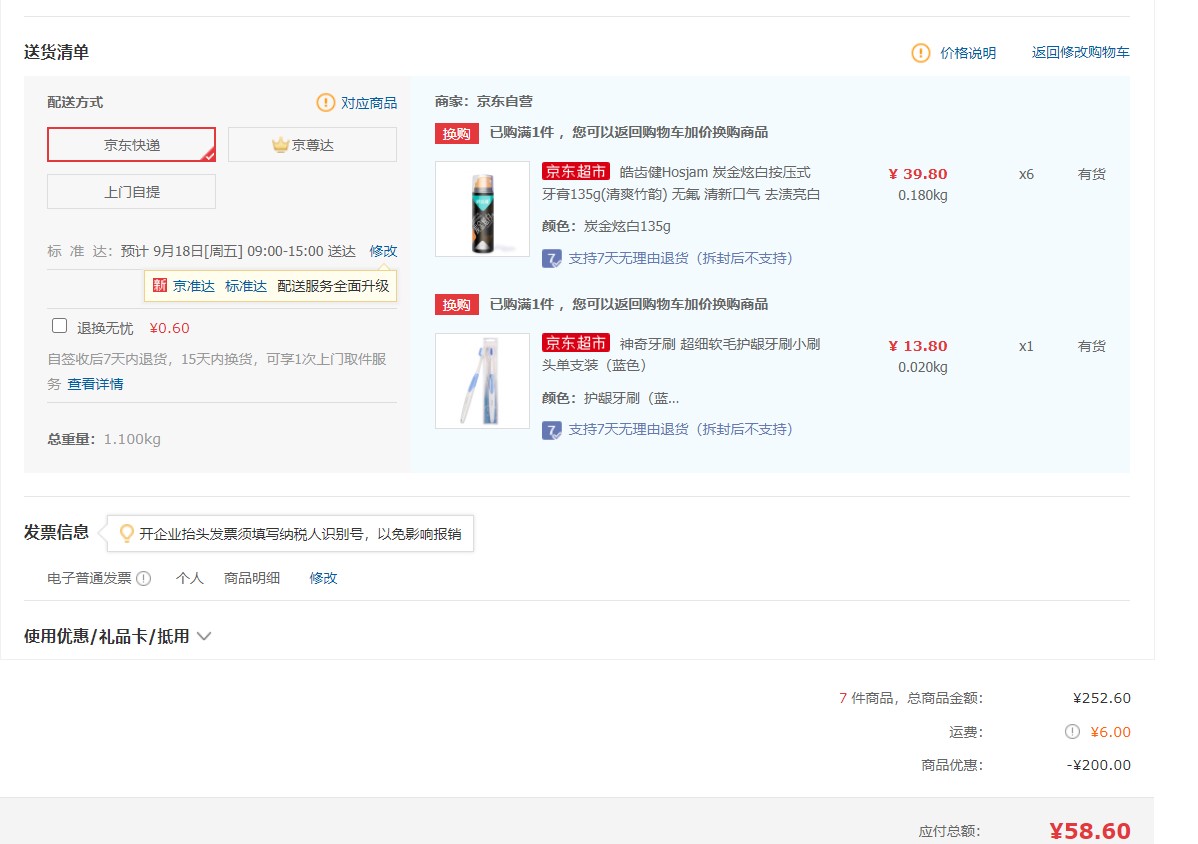
Task: Open 皓齿健Hosjam toothpaste product title
Action: click(681, 183)
